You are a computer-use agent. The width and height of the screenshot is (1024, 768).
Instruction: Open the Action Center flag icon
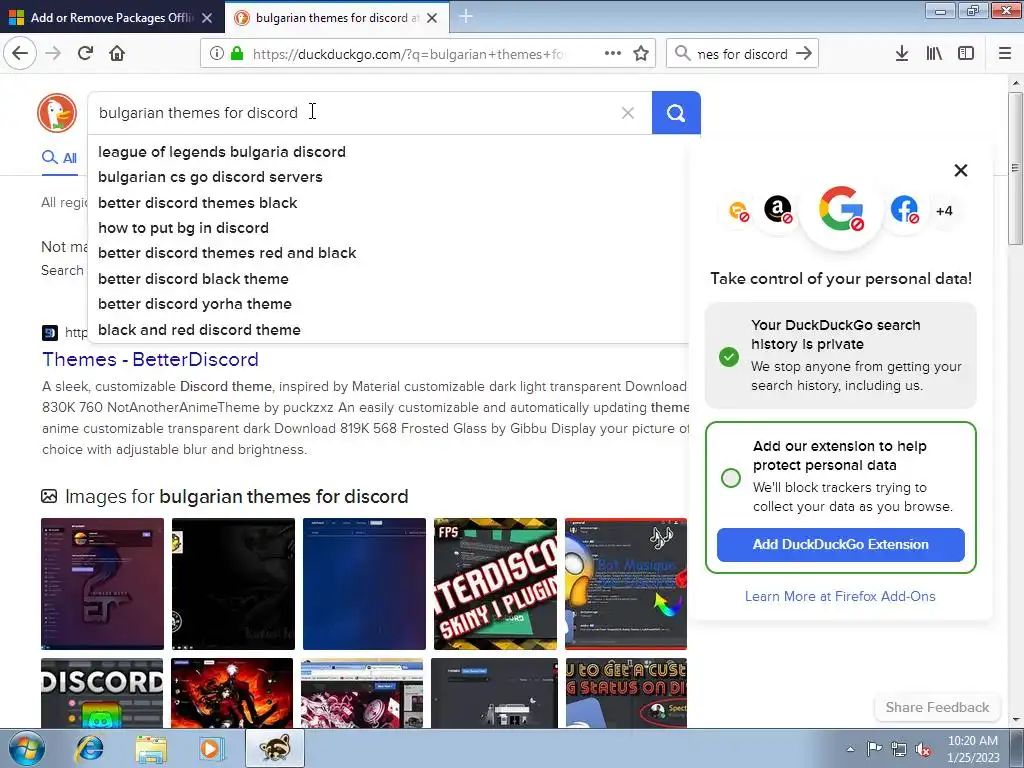pyautogui.click(x=874, y=749)
